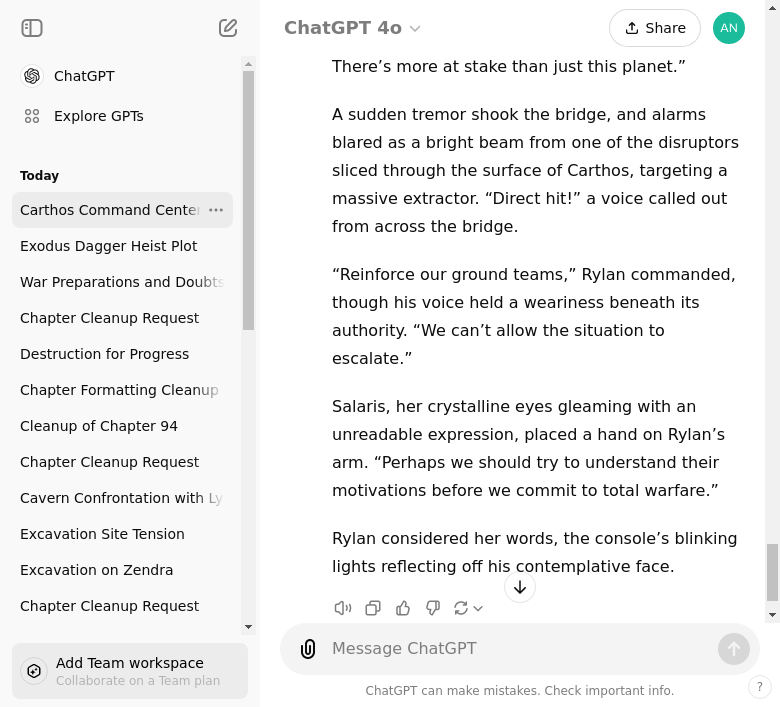Click the Read Aloud speaker icon
This screenshot has width=780, height=707.
(x=343, y=608)
